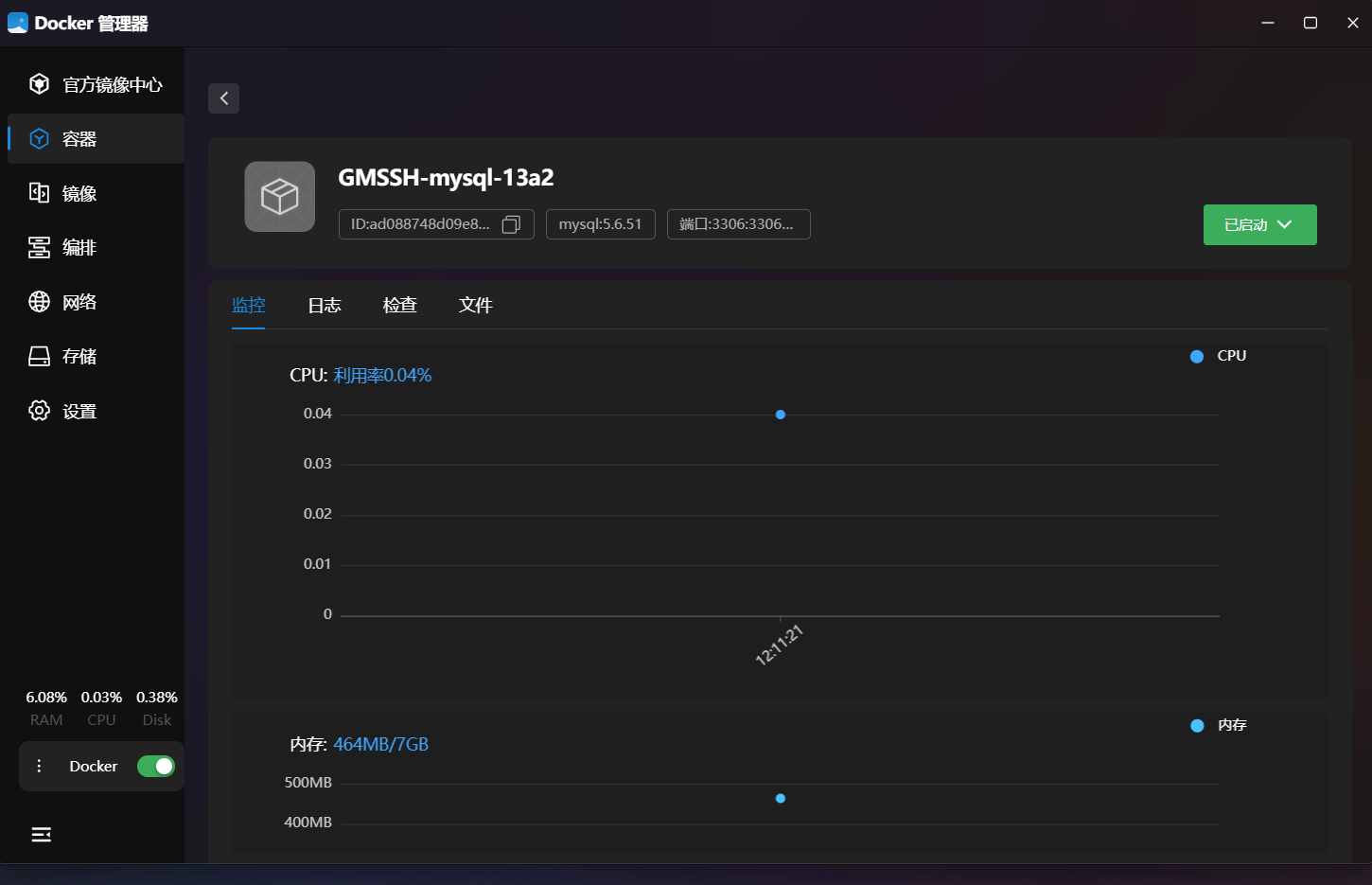The width and height of the screenshot is (1372, 885).
Task: Minimize the Docker 管理器 window
Action: [1268, 23]
